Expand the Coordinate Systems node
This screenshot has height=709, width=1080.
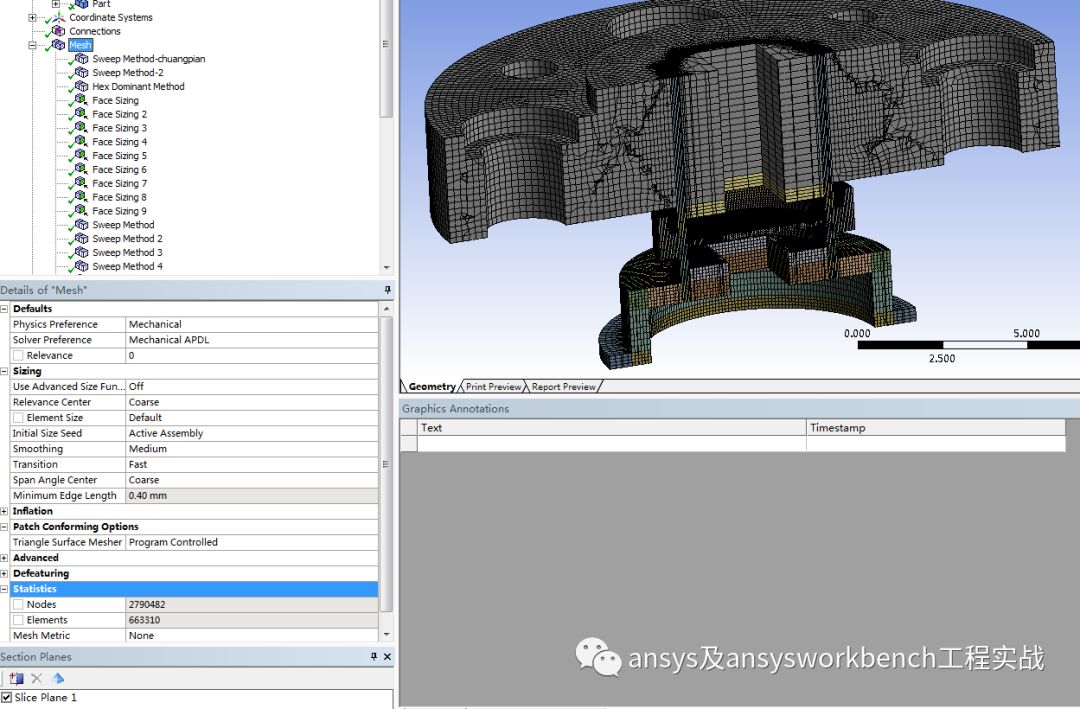pyautogui.click(x=34, y=17)
